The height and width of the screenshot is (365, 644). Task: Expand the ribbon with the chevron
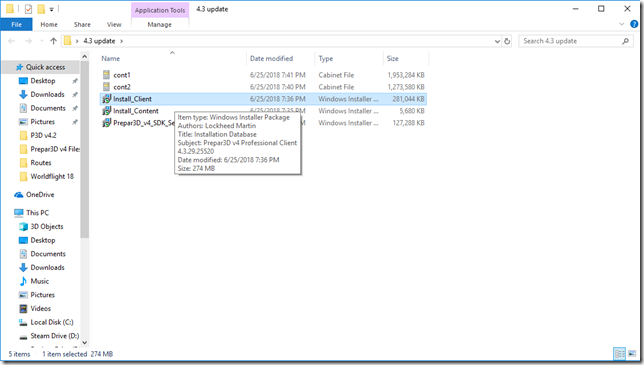621,24
